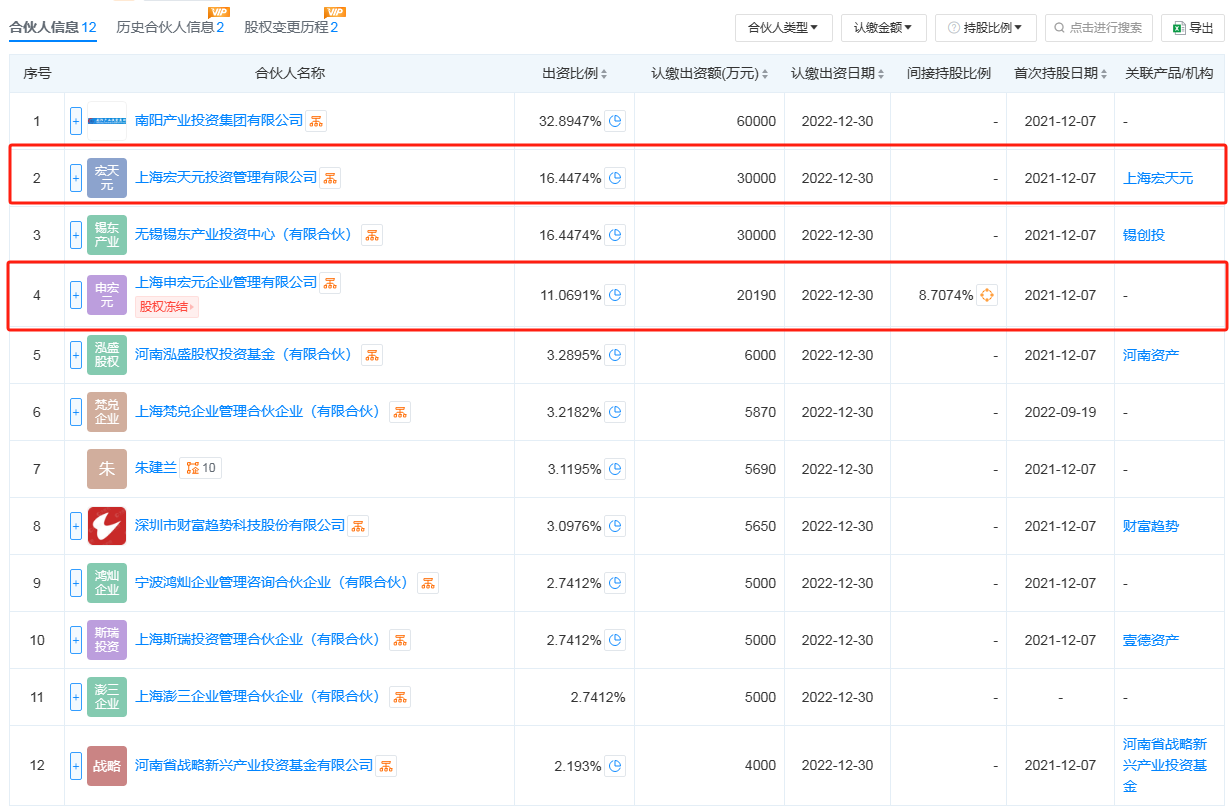Click pie chart icon beside 32.8947% ratio
This screenshot has height=810, width=1231.
click(x=615, y=121)
